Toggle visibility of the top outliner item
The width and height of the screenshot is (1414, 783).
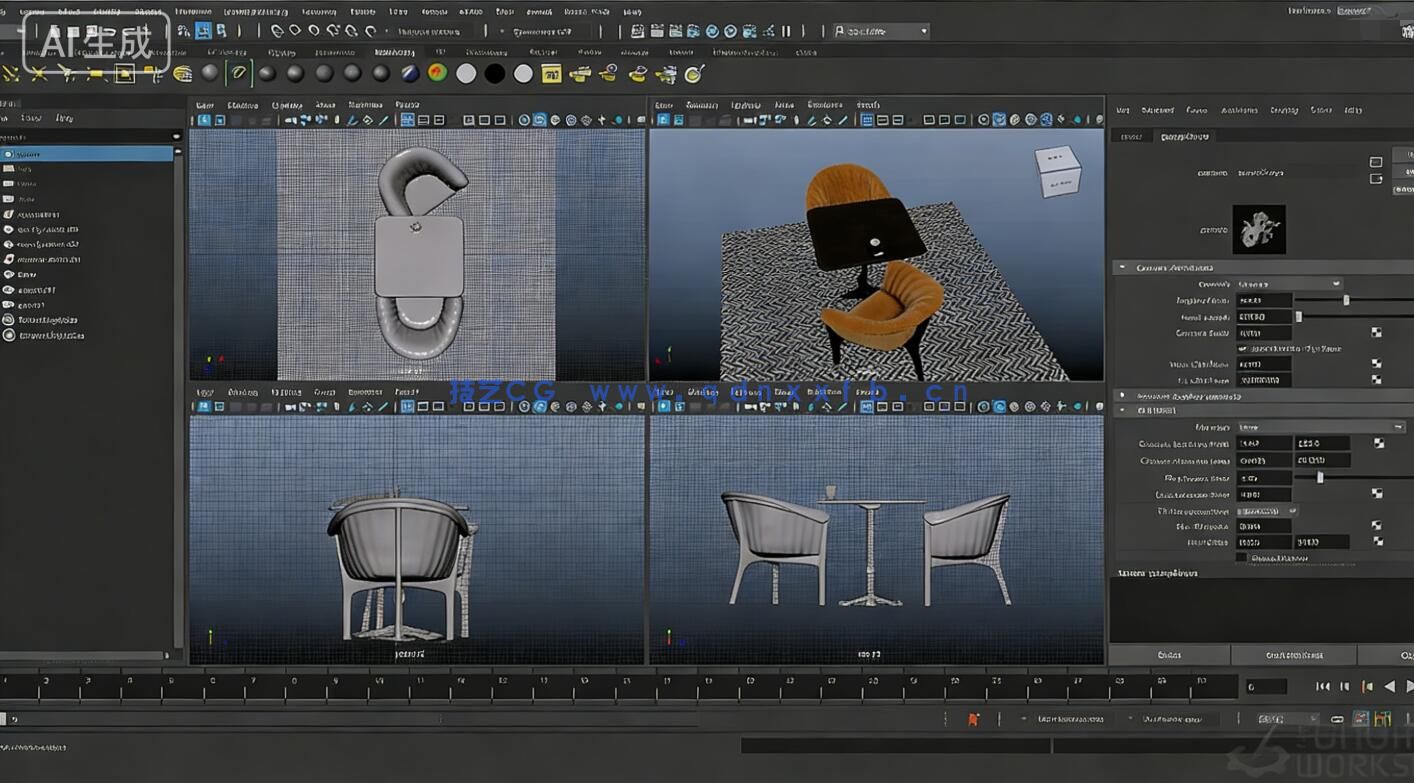point(8,154)
